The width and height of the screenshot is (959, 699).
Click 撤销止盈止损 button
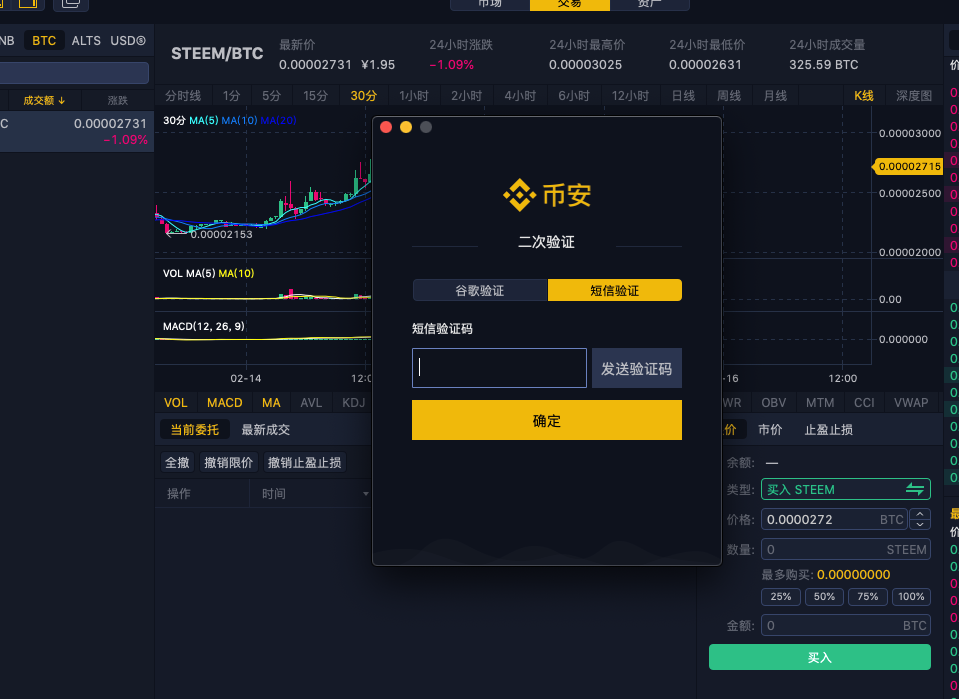pos(305,462)
